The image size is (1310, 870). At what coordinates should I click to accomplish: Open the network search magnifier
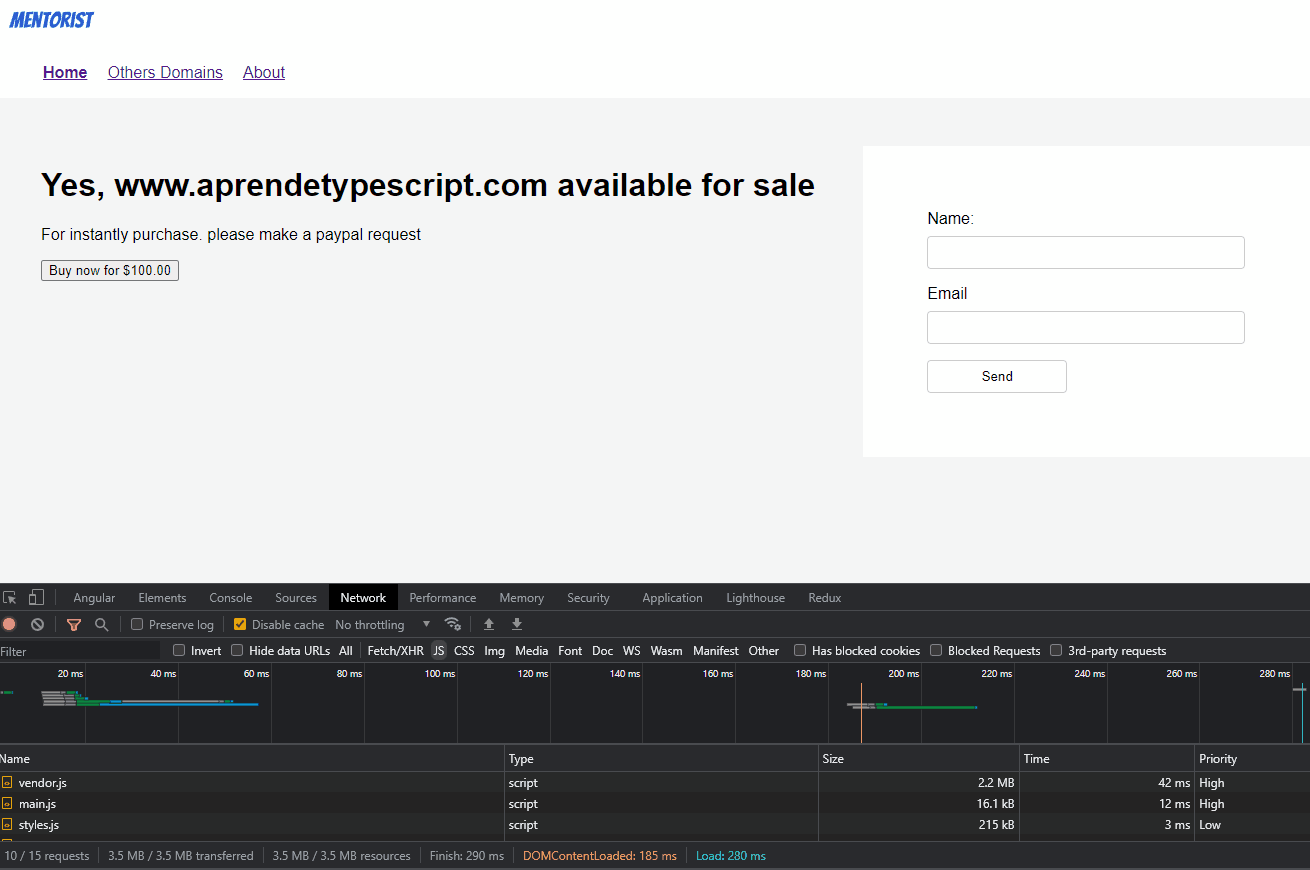point(101,624)
